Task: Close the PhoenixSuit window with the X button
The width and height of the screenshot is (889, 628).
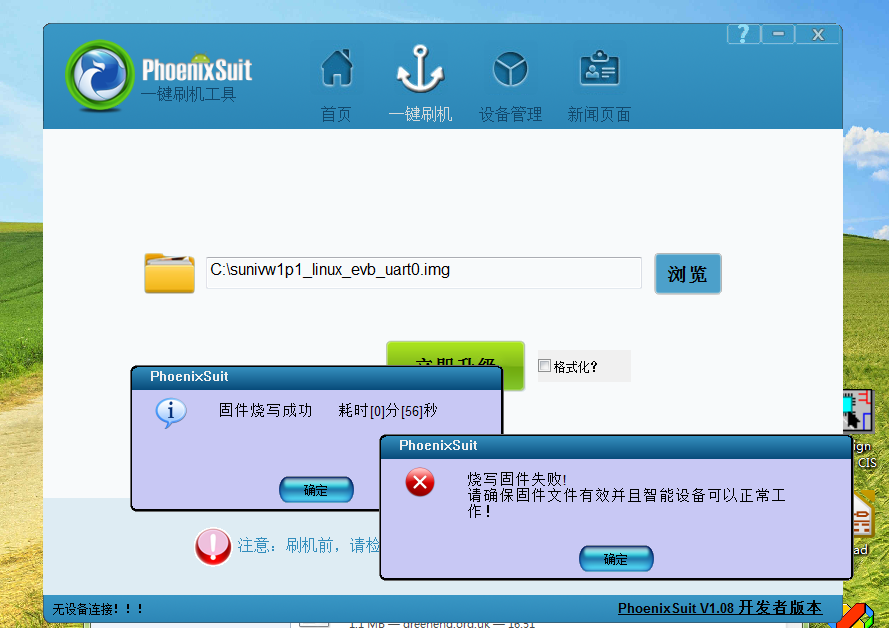Action: coord(818,34)
